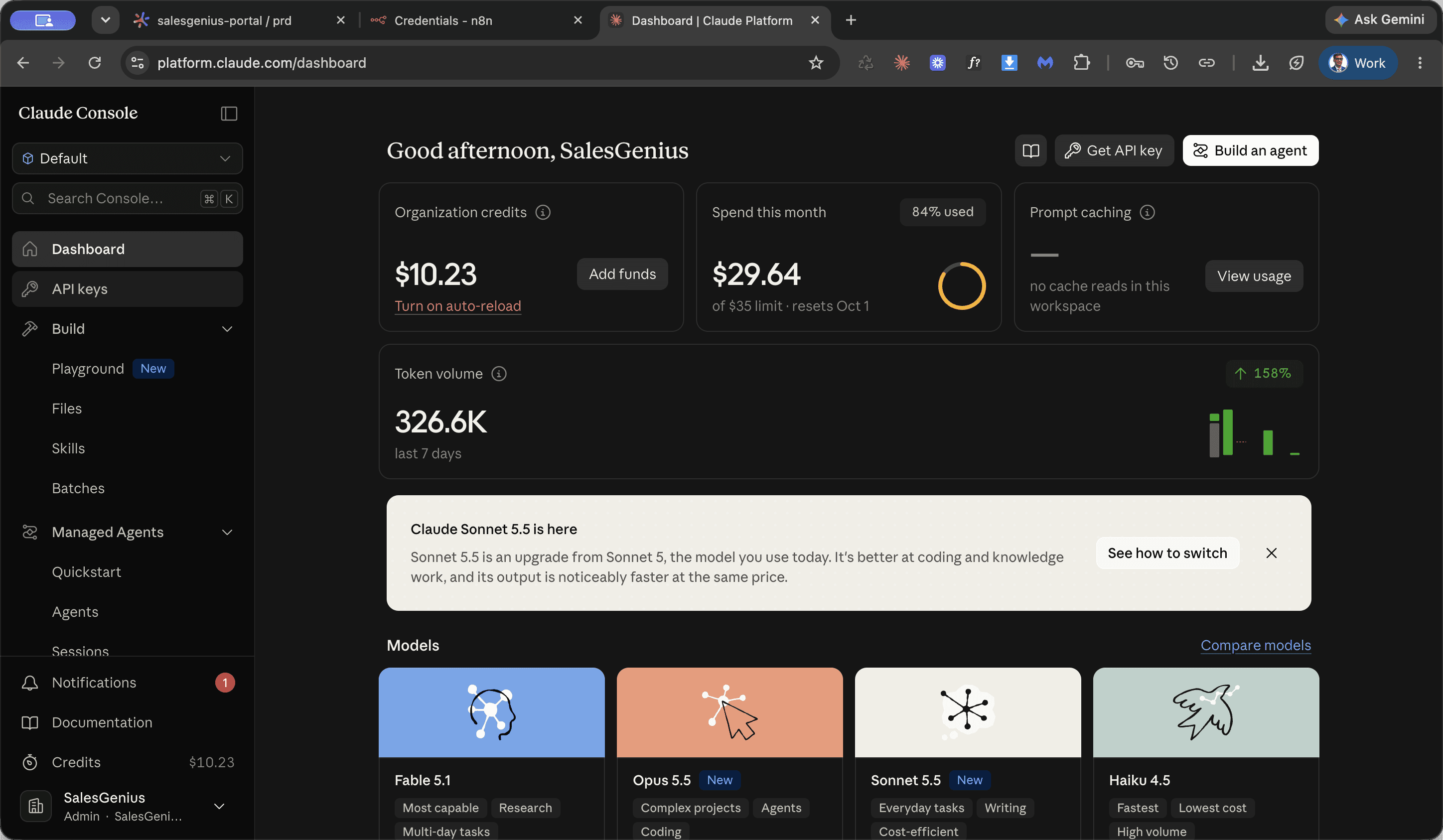Click the View usage button

1254,277
